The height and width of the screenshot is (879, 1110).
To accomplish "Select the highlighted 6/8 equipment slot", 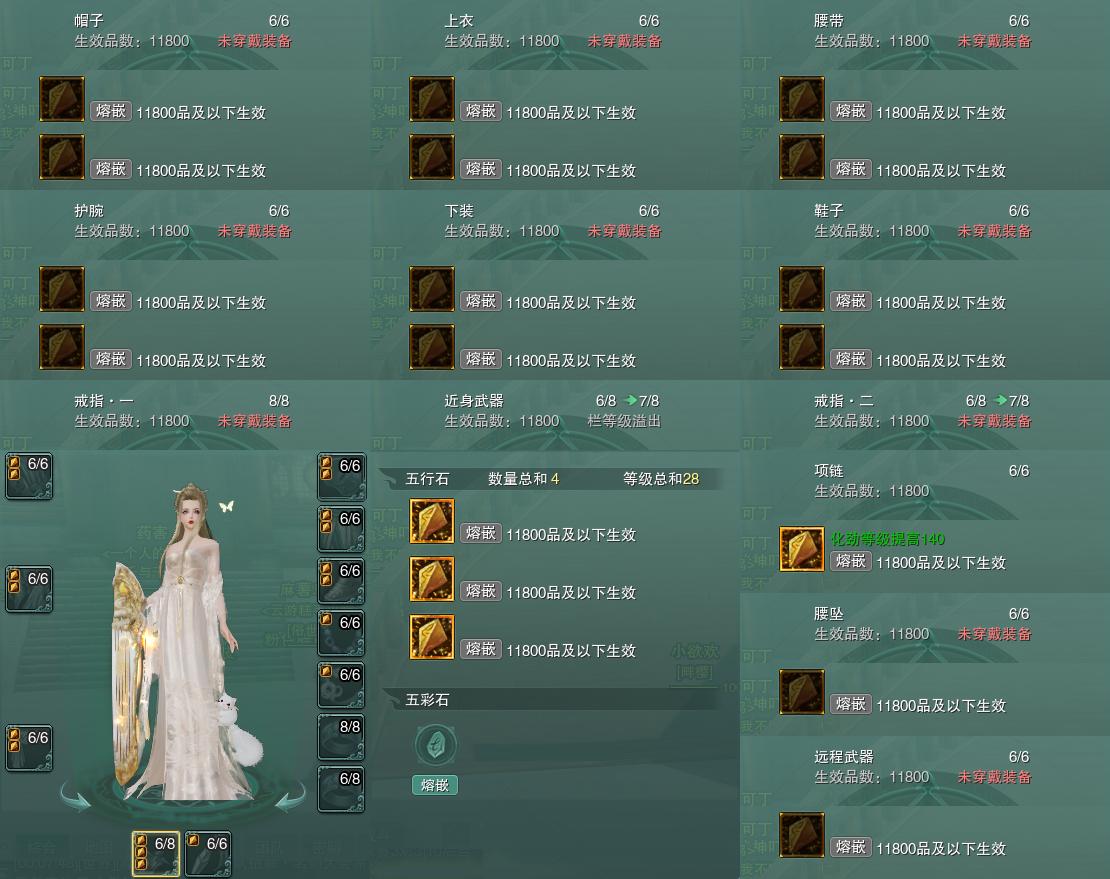I will pos(156,854).
